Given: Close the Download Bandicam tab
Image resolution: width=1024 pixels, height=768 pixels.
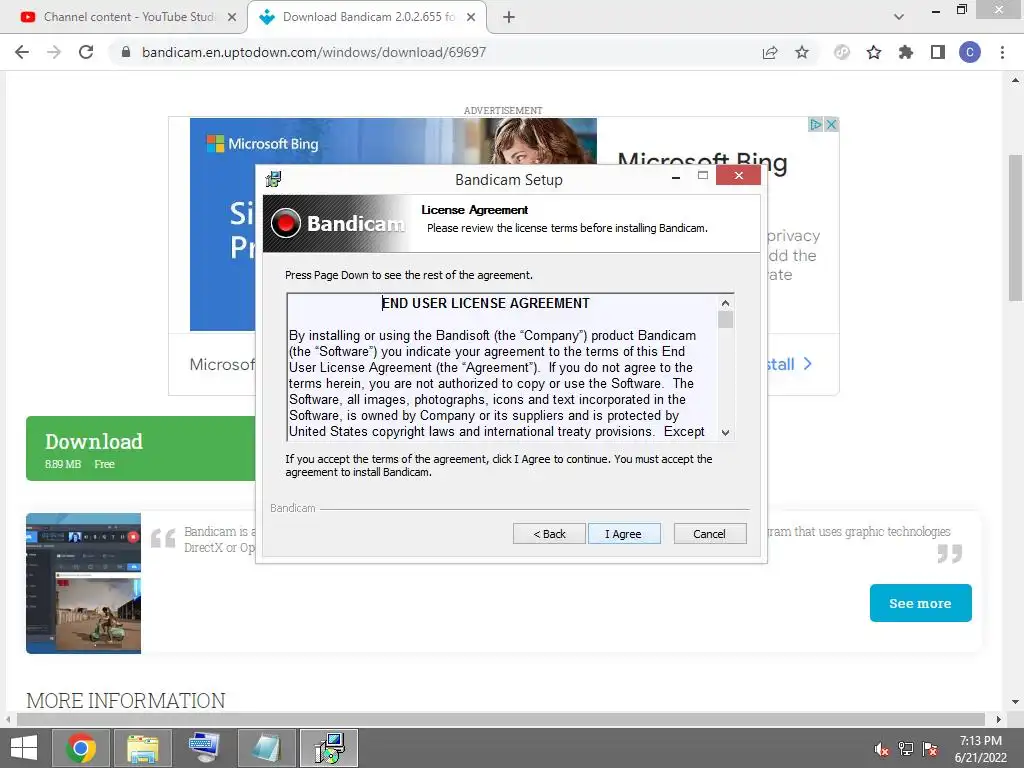Looking at the screenshot, I should pyautogui.click(x=471, y=18).
